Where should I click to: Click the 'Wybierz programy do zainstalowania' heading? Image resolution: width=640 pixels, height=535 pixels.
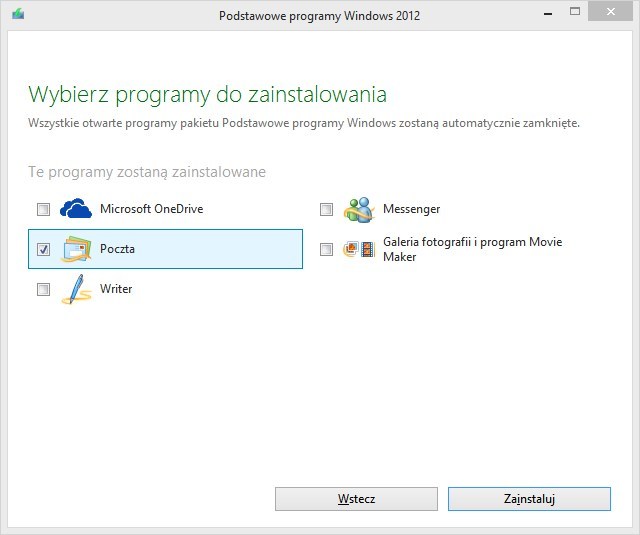(x=207, y=95)
